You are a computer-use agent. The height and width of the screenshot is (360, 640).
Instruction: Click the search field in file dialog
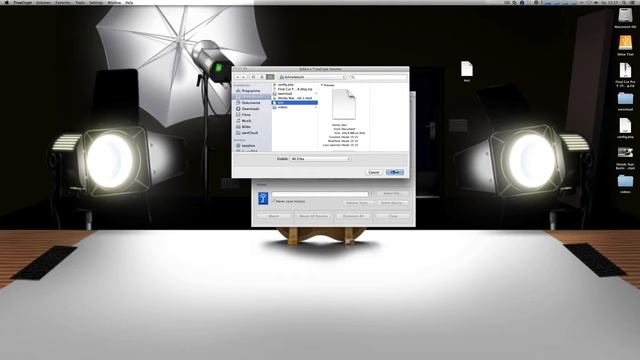378,77
